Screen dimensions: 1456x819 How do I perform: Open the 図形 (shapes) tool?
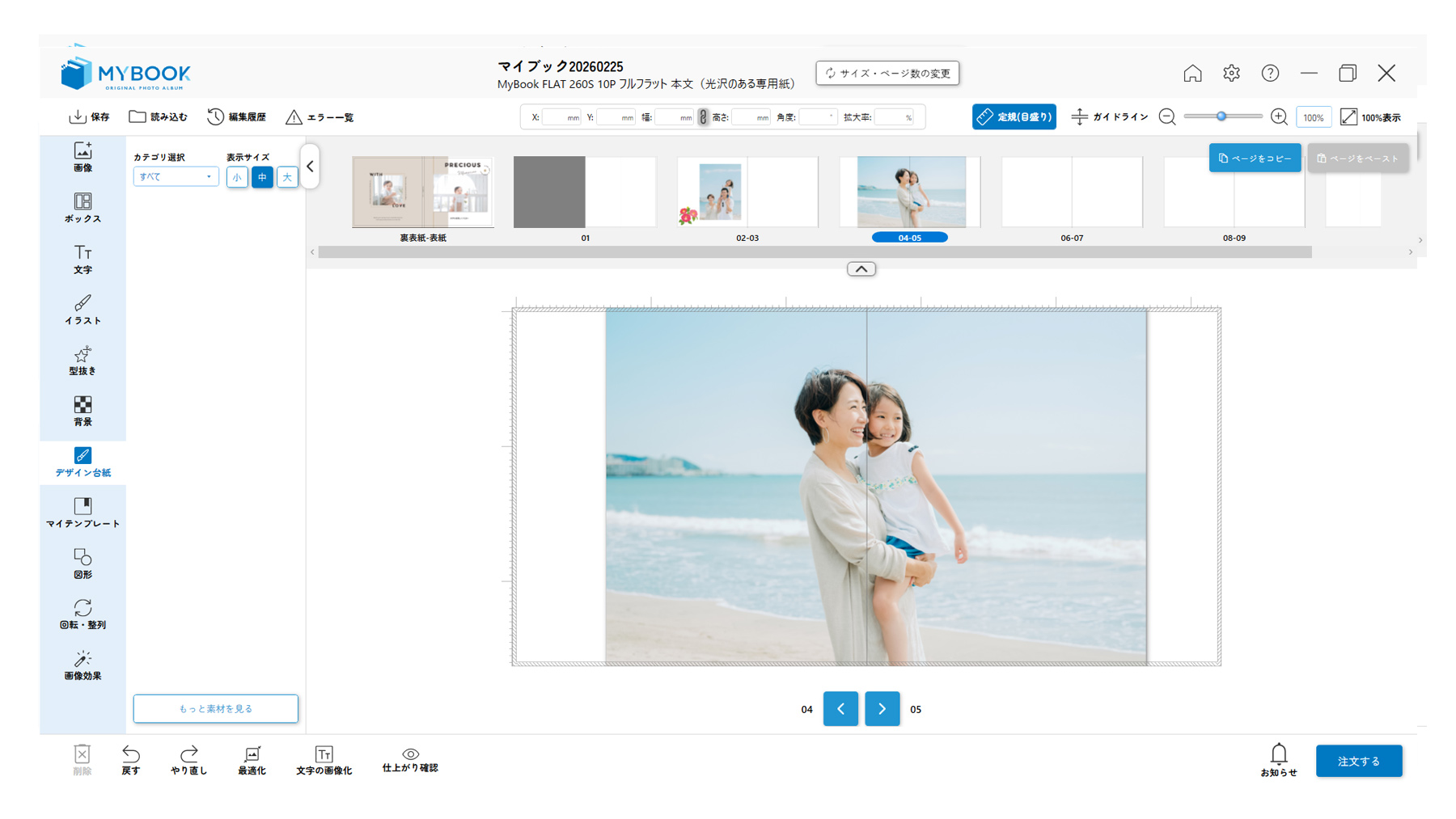pos(83,564)
